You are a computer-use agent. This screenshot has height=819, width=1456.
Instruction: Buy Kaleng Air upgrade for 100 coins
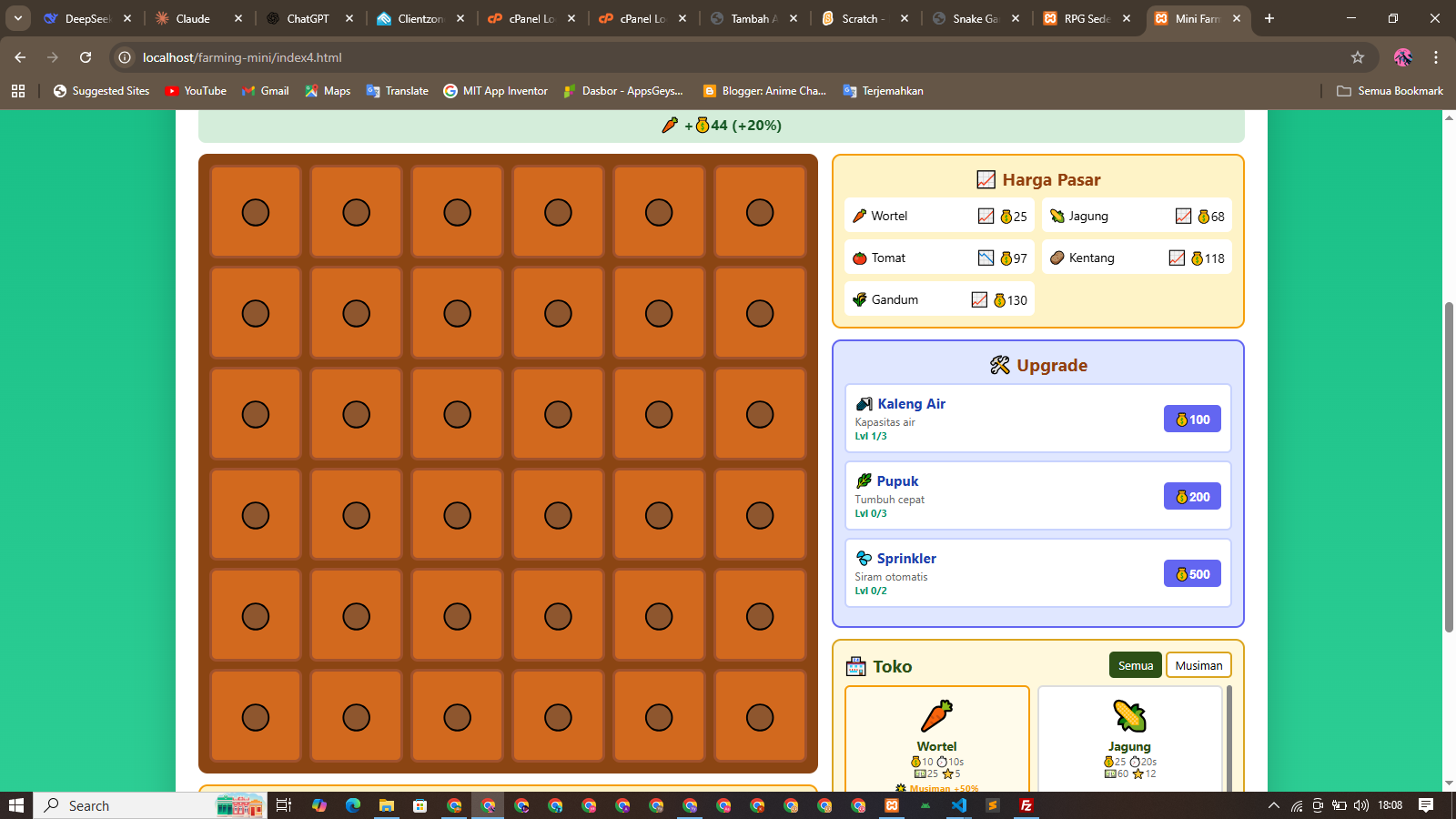pyautogui.click(x=1192, y=420)
